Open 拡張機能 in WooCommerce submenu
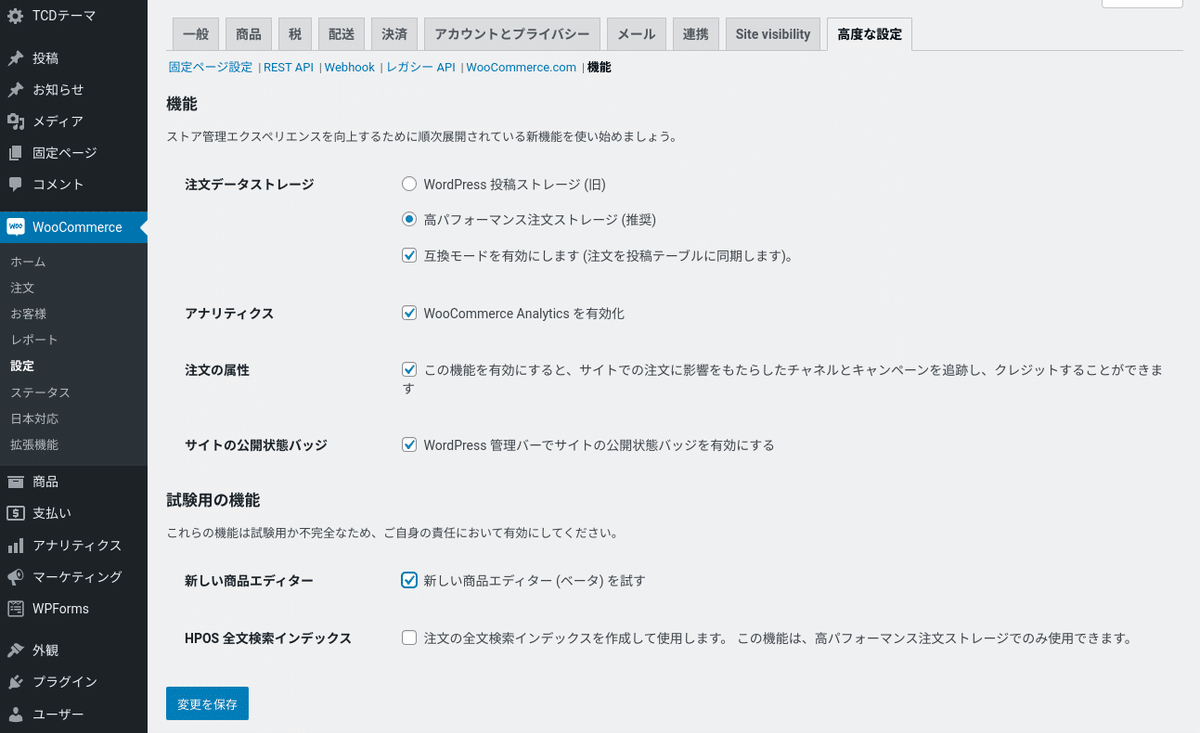This screenshot has height=733, width=1200. 34,444
